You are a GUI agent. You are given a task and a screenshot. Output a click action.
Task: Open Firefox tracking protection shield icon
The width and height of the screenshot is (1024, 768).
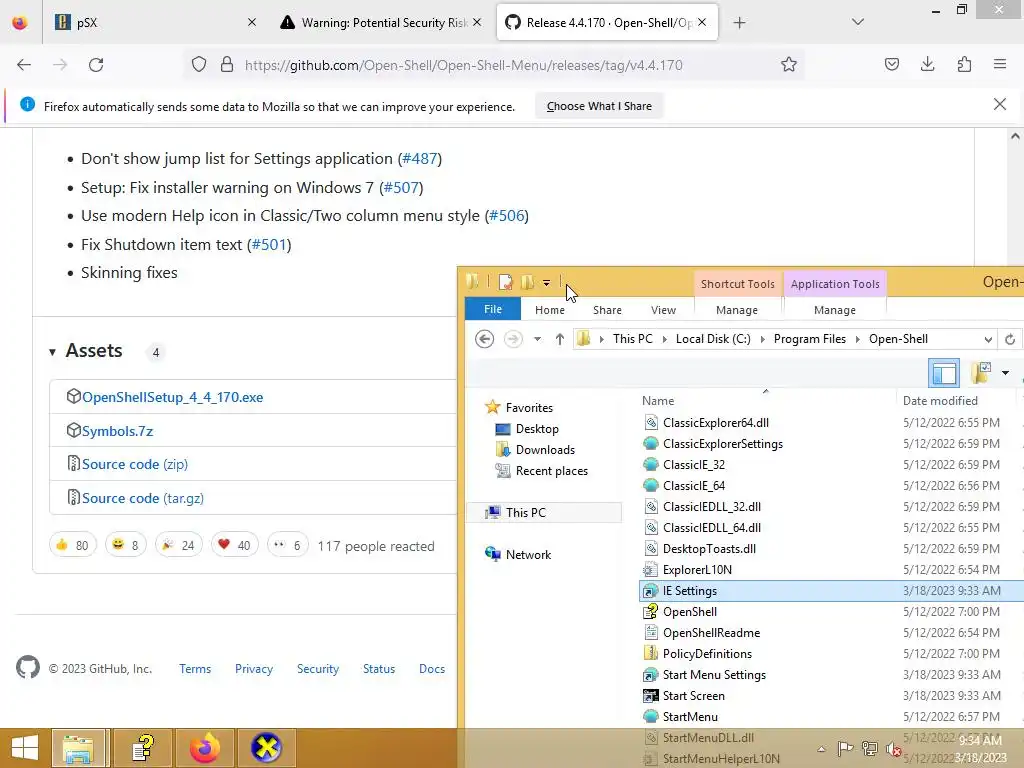point(199,65)
